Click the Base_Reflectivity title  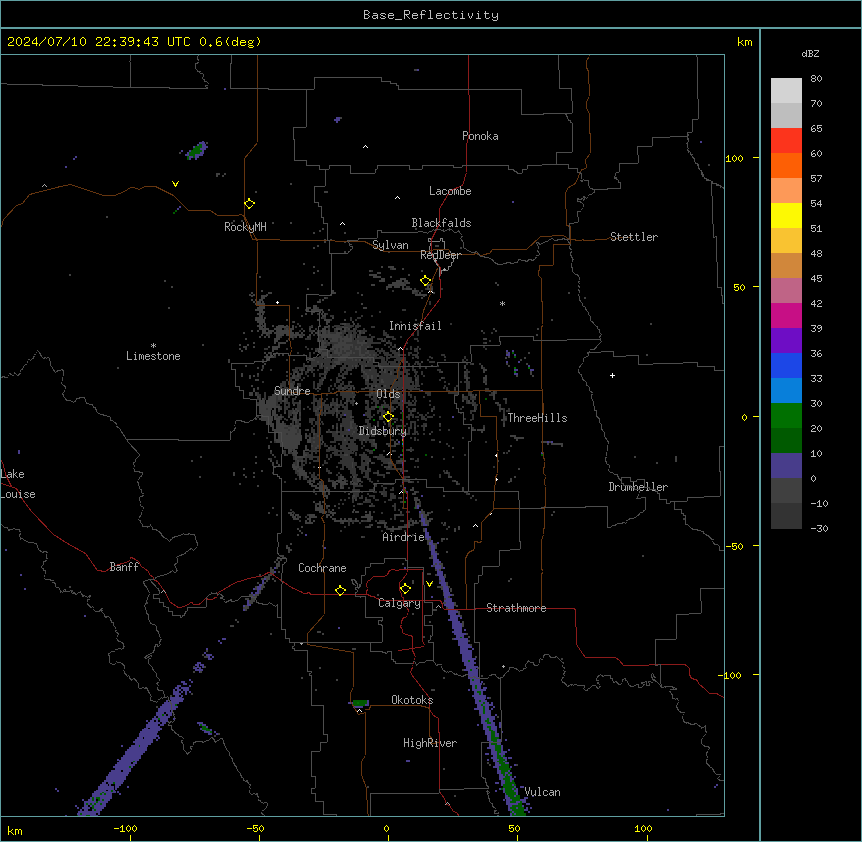point(431,15)
